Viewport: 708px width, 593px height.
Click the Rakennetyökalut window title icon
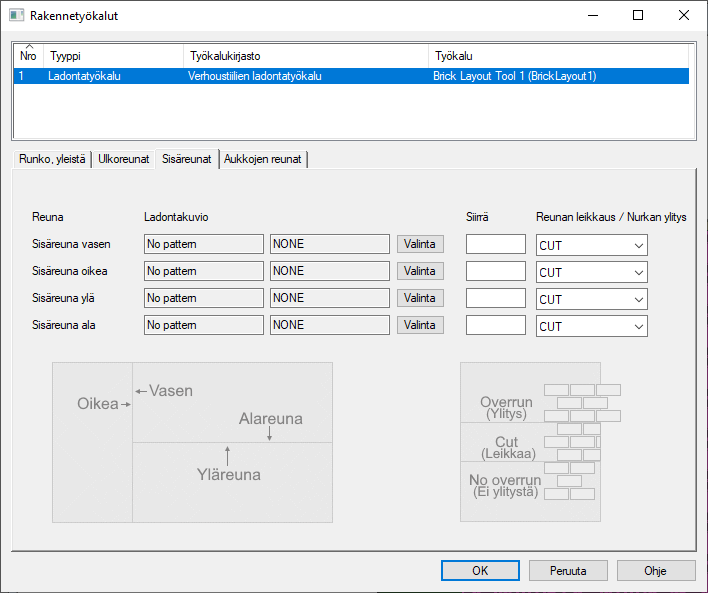17,16
